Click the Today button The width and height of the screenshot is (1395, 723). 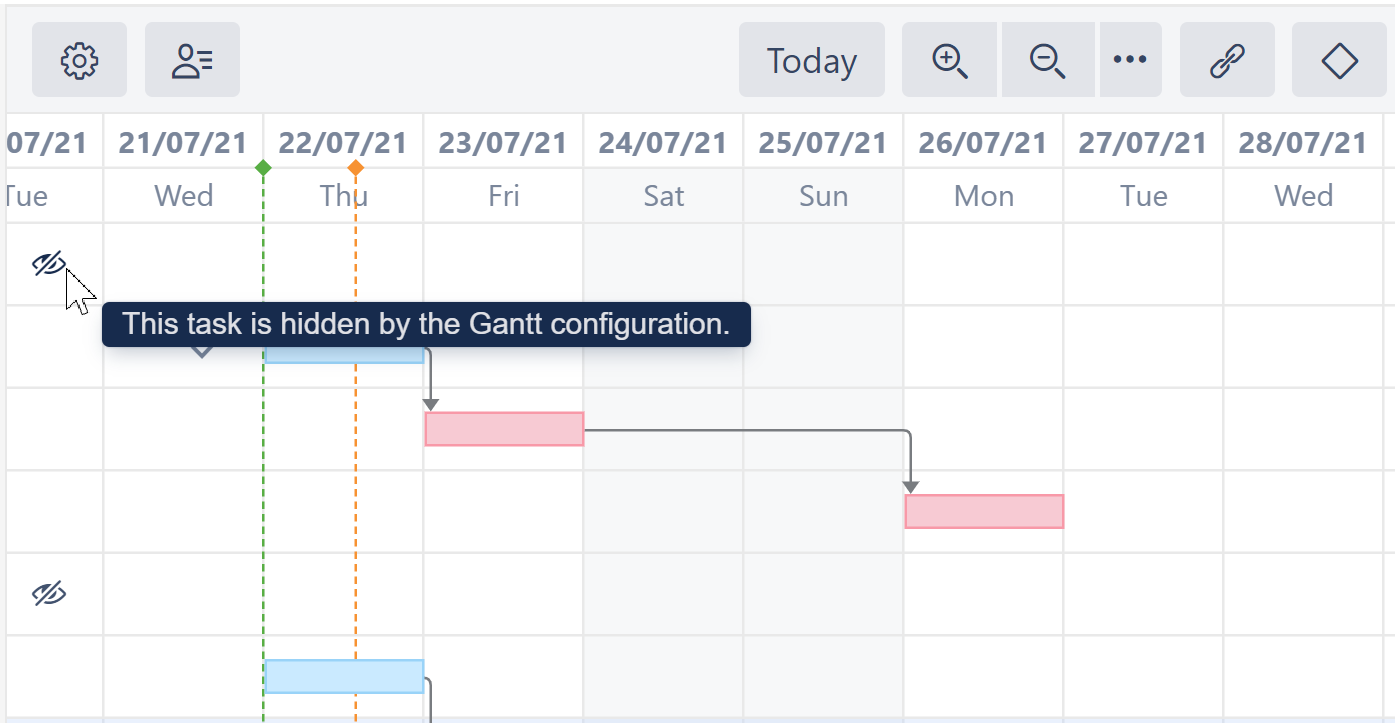[x=812, y=60]
